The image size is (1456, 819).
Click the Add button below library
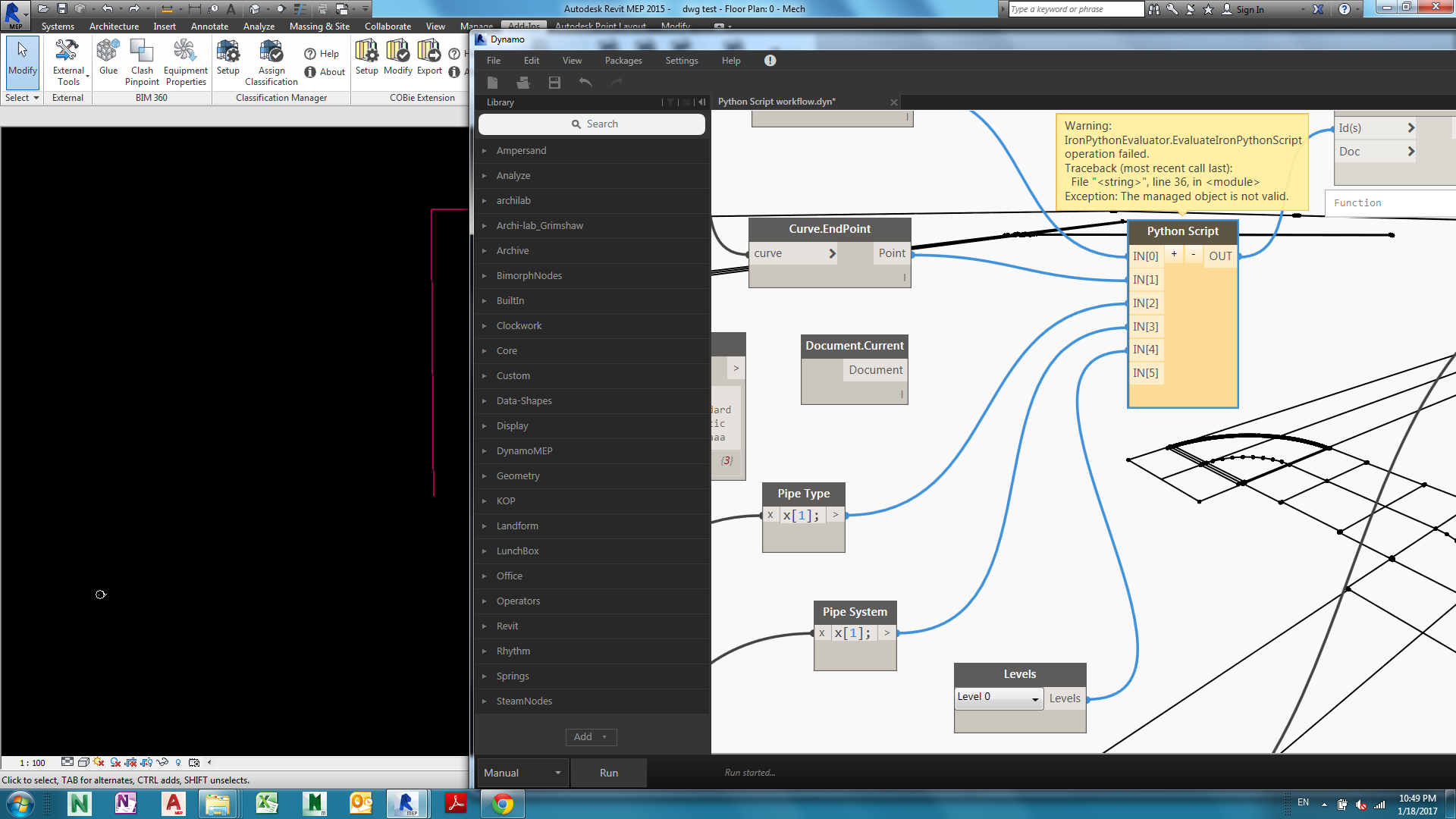tap(590, 737)
